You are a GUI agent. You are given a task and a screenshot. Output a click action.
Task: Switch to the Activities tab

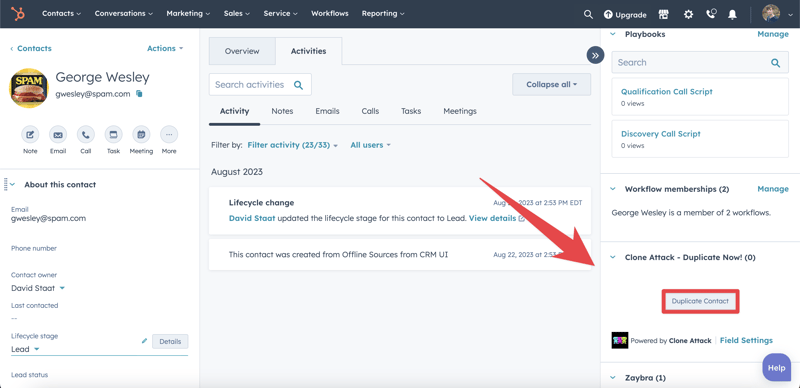click(309, 51)
